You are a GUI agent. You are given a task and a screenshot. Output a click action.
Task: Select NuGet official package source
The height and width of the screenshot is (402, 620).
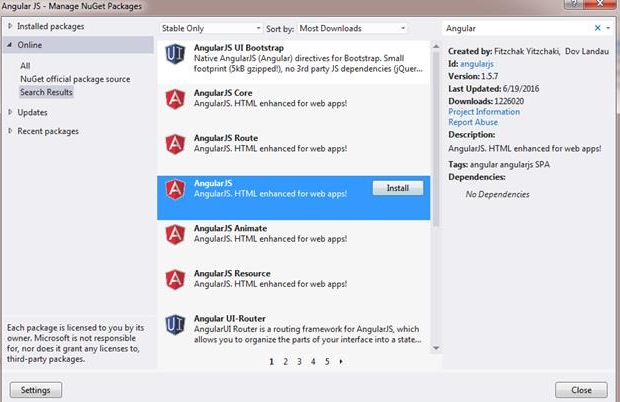pyautogui.click(x=75, y=79)
